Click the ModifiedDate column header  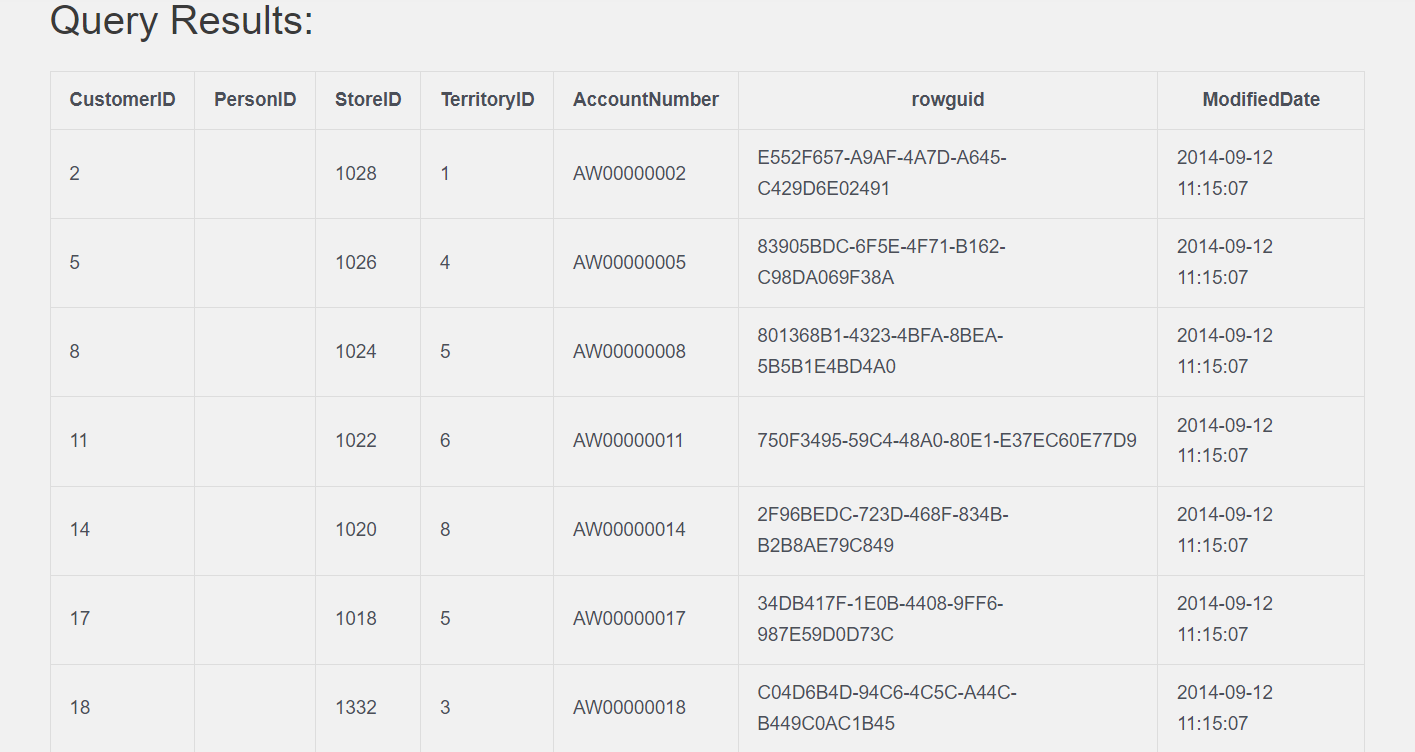click(x=1260, y=100)
